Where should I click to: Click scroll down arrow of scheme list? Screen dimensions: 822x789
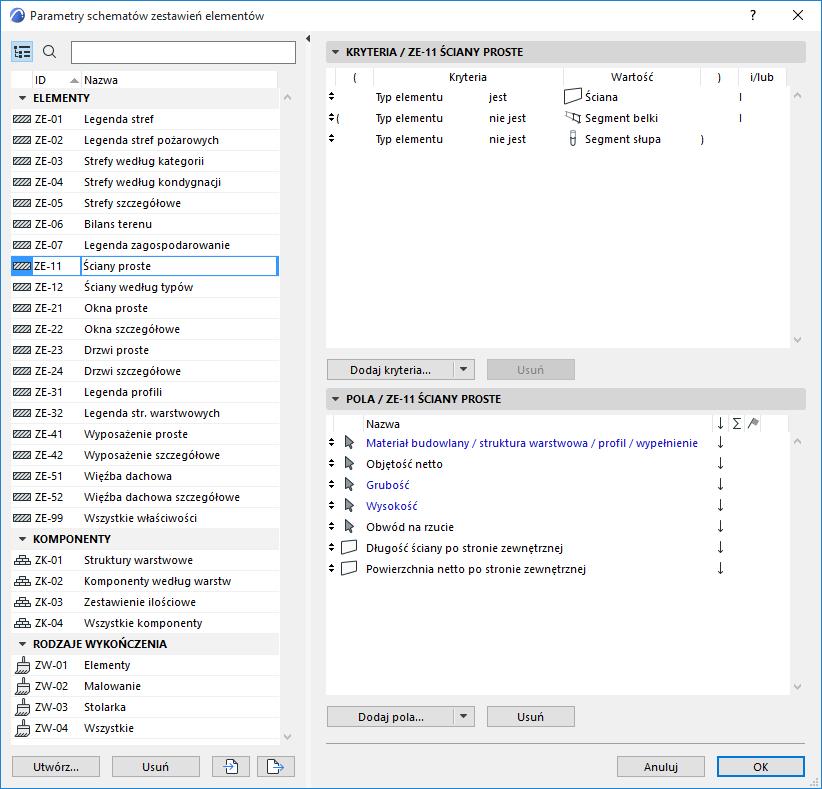pyautogui.click(x=287, y=737)
